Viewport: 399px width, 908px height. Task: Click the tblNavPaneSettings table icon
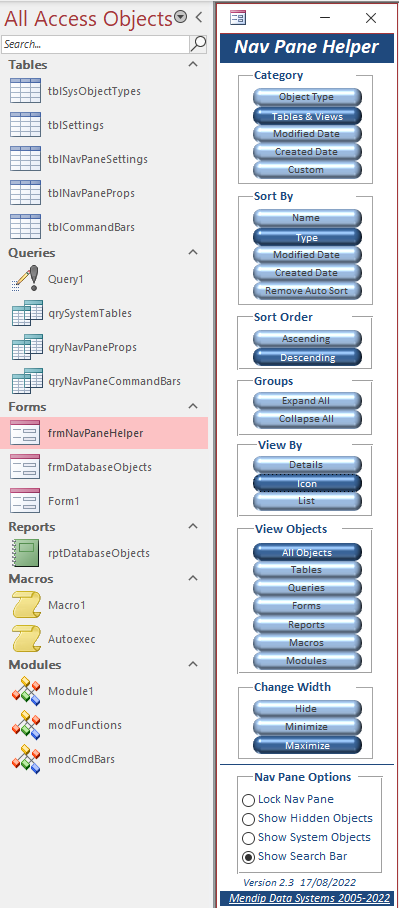click(x=25, y=159)
